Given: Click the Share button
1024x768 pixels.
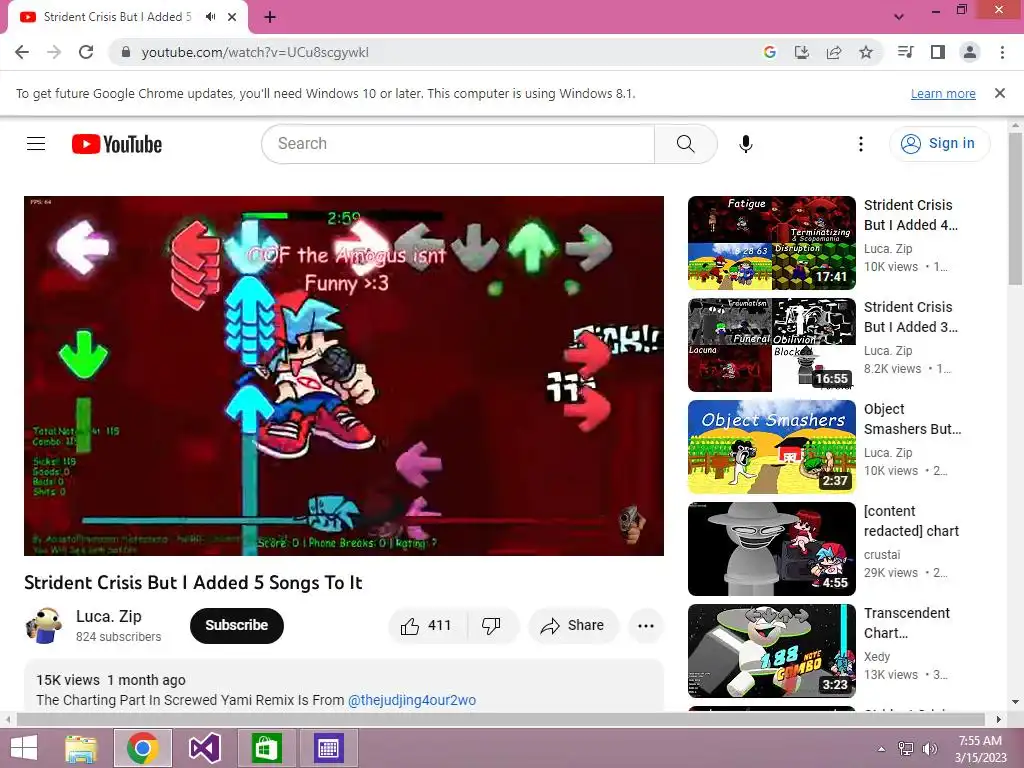Looking at the screenshot, I should point(573,626).
